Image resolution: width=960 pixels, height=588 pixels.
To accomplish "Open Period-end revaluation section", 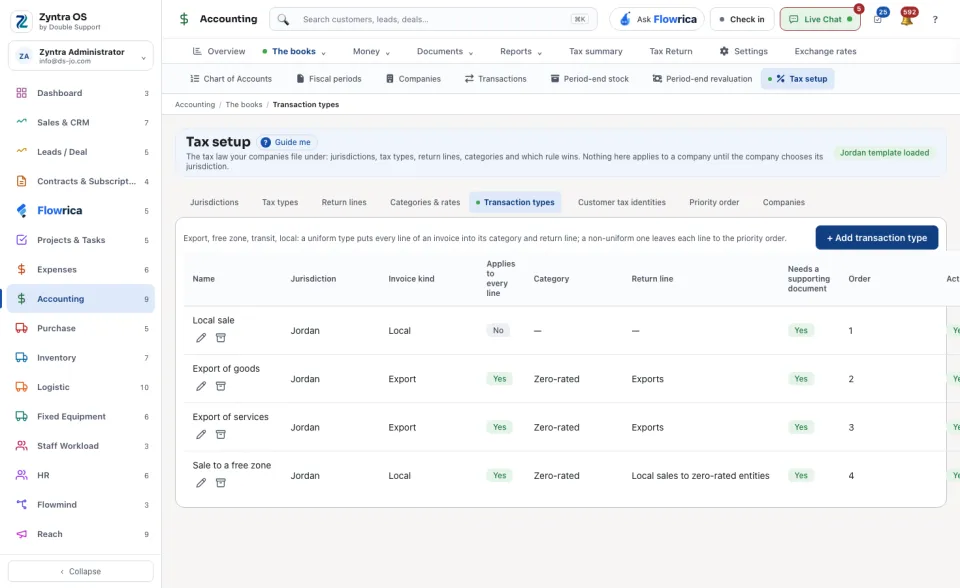I will tap(702, 79).
